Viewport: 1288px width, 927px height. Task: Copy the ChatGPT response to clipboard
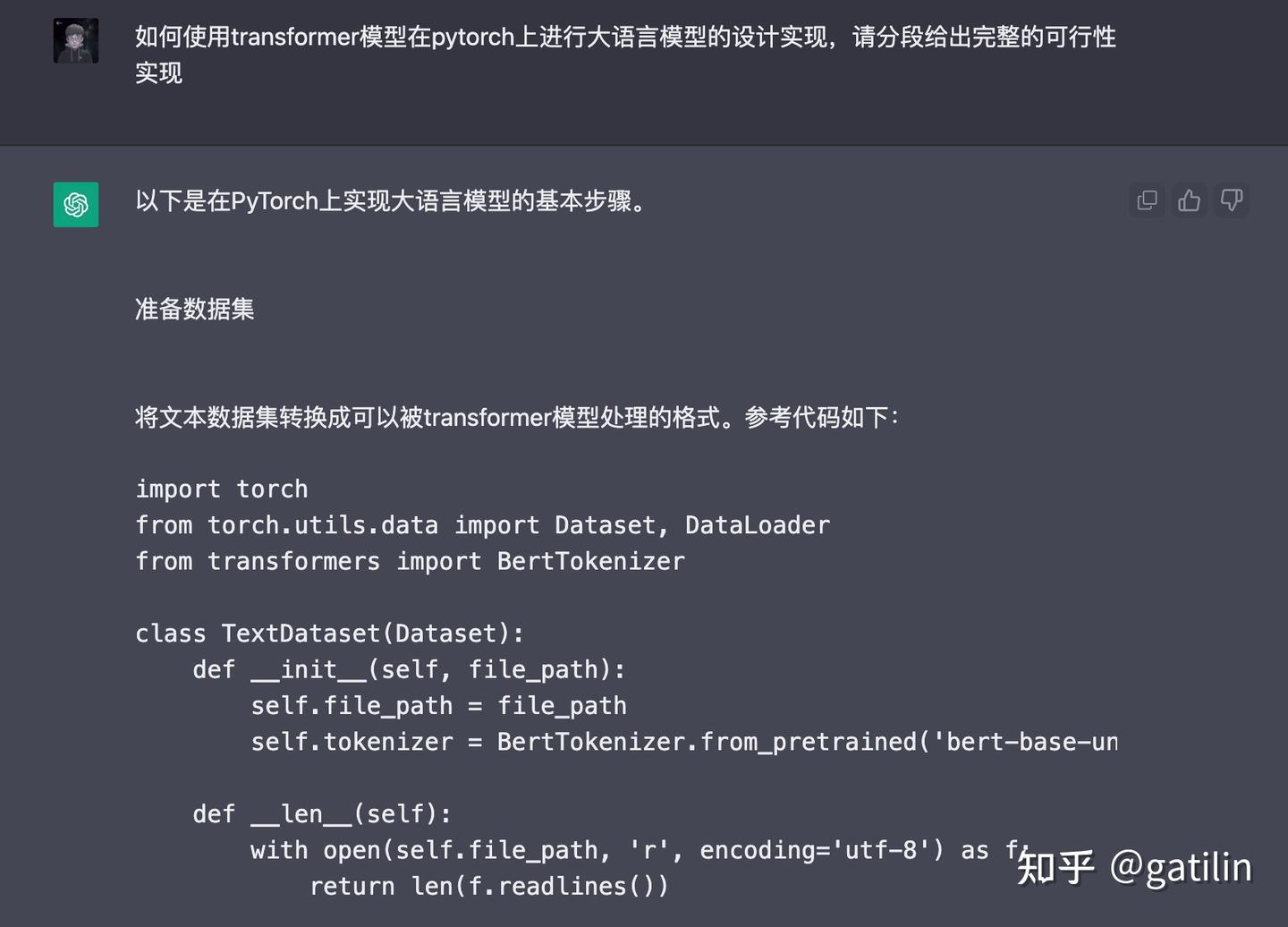[x=1147, y=200]
